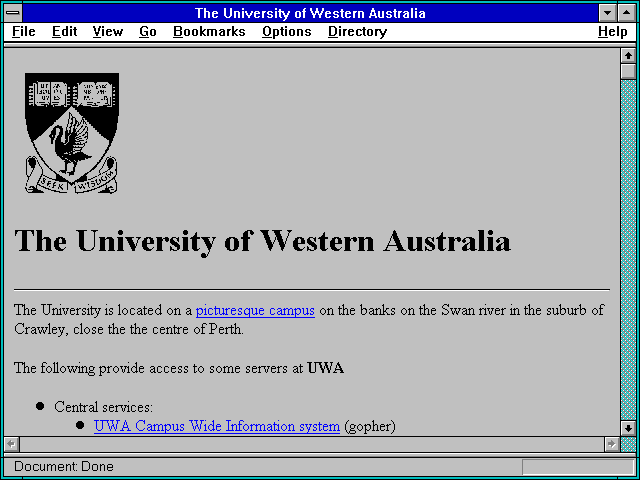
Task: Click the UWA coat of arms image
Action: [x=72, y=133]
